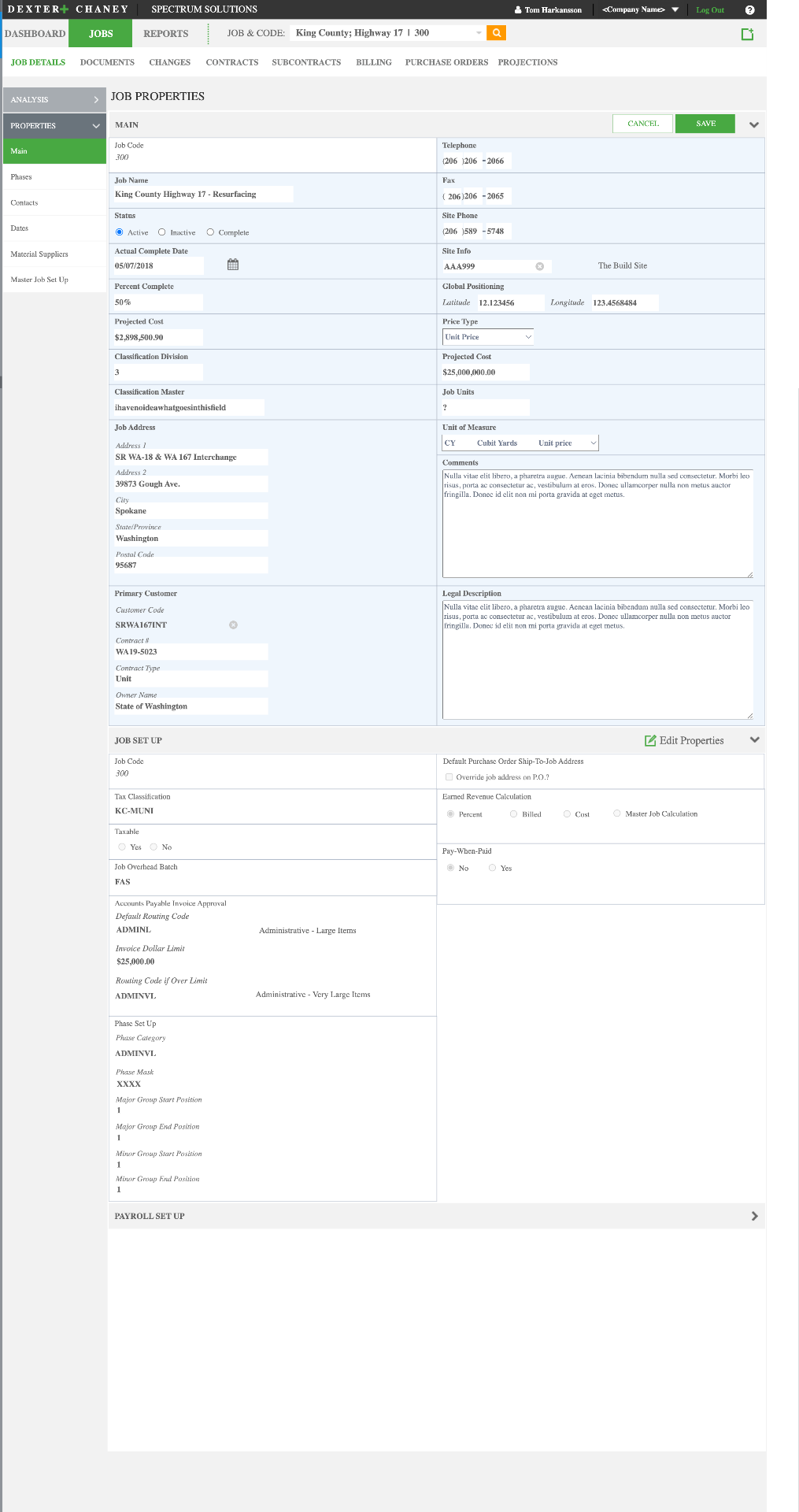Switch to the Contracts sub-tab
Viewport: 799px width, 1512px height.
[x=232, y=62]
